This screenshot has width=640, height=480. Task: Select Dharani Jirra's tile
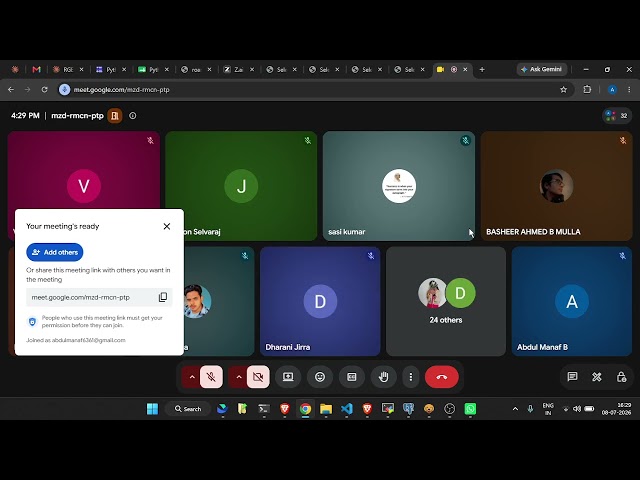tap(320, 301)
